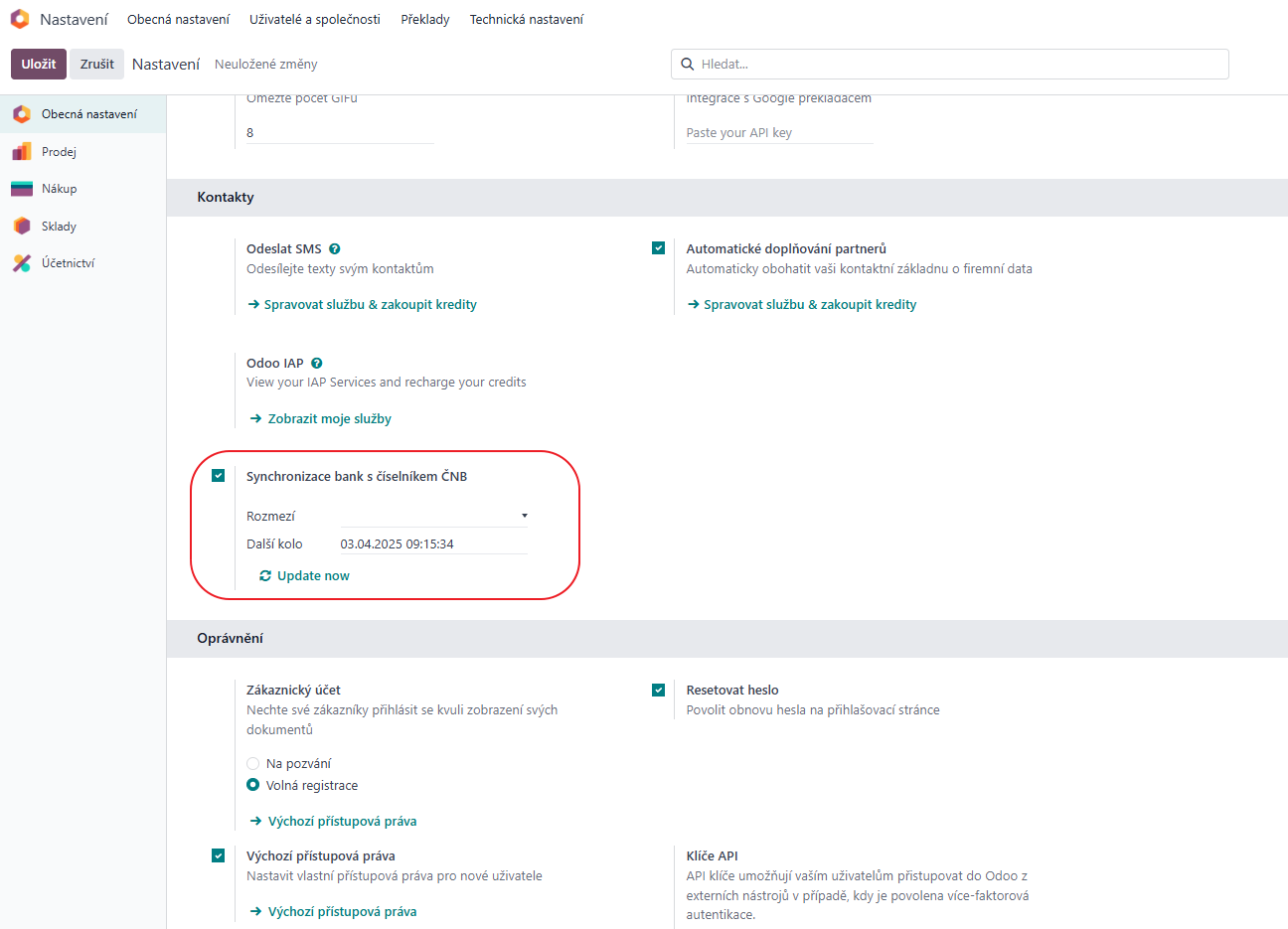Uncheck Automatické doplňování partnerů

pyautogui.click(x=658, y=248)
